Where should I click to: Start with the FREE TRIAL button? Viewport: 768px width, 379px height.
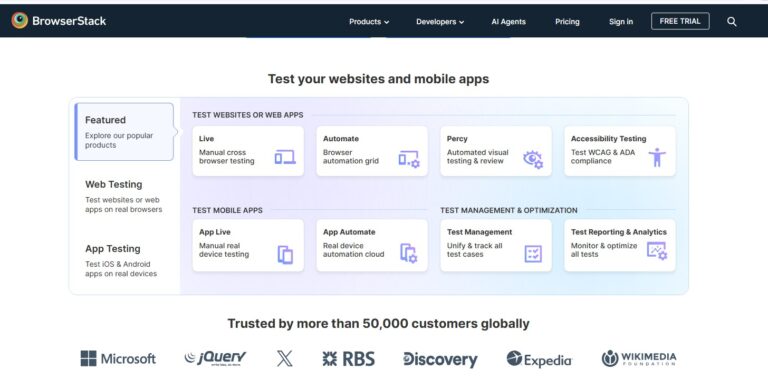(x=680, y=21)
